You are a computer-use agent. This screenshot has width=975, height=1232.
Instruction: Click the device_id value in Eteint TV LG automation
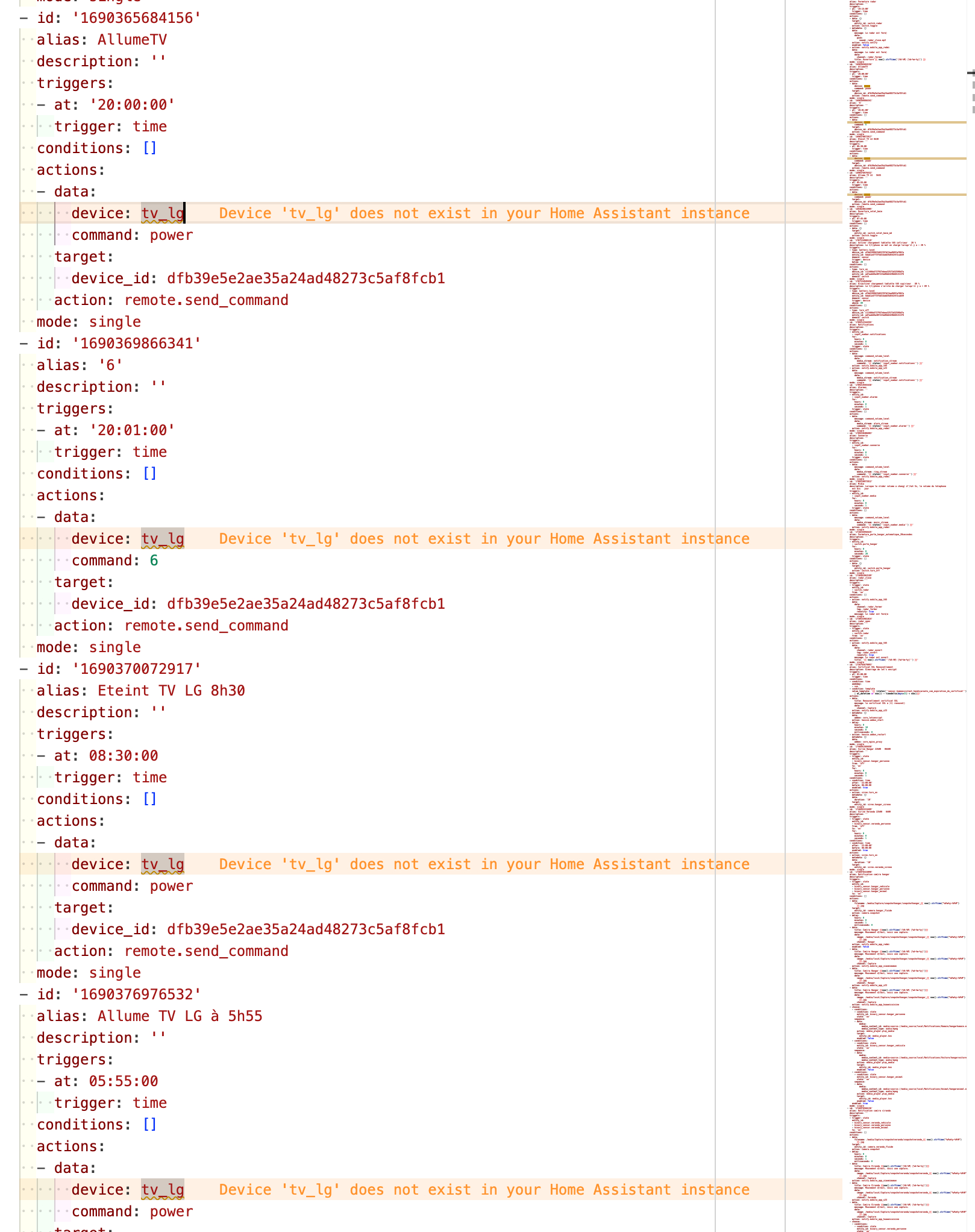(306, 929)
